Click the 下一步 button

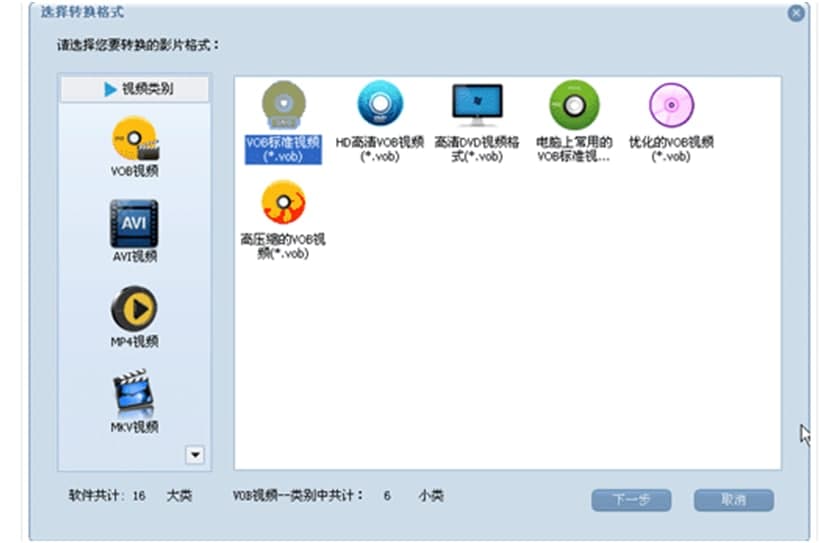[631, 500]
